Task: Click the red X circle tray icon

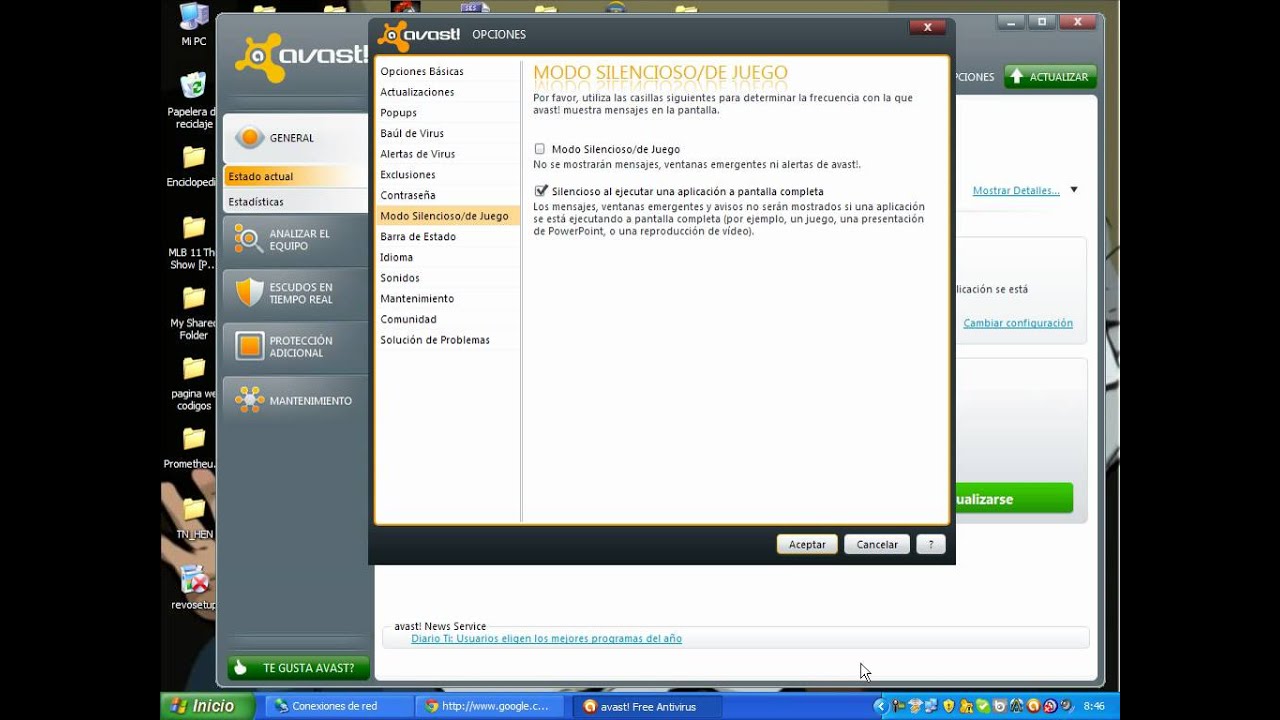Action: coord(1050,706)
